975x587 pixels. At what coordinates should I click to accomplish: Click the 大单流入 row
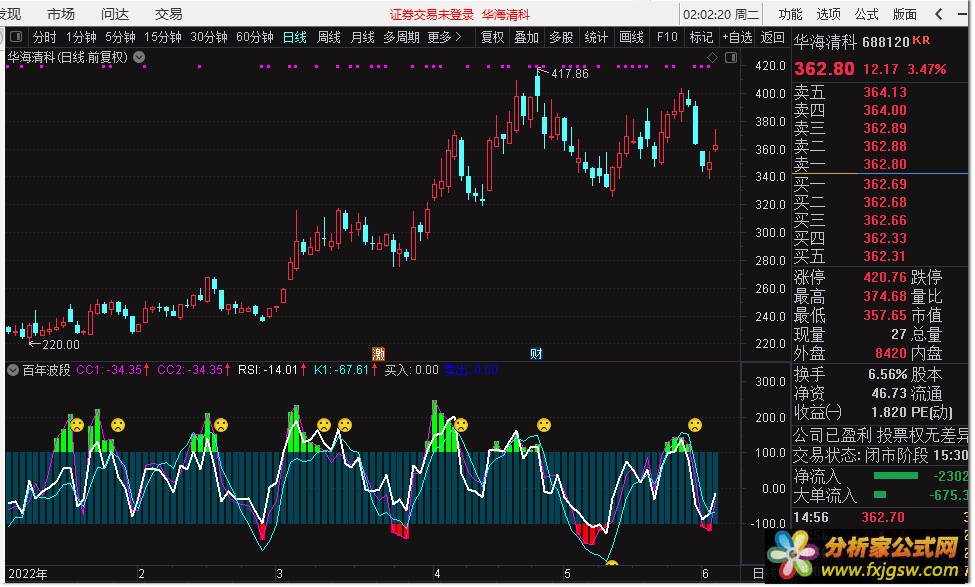(880, 496)
